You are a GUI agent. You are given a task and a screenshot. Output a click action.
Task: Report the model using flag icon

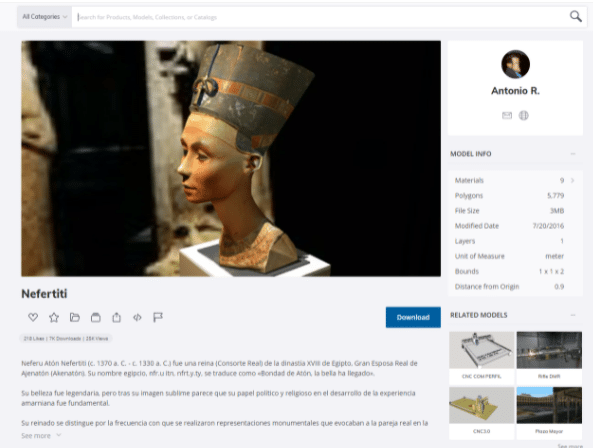[158, 317]
